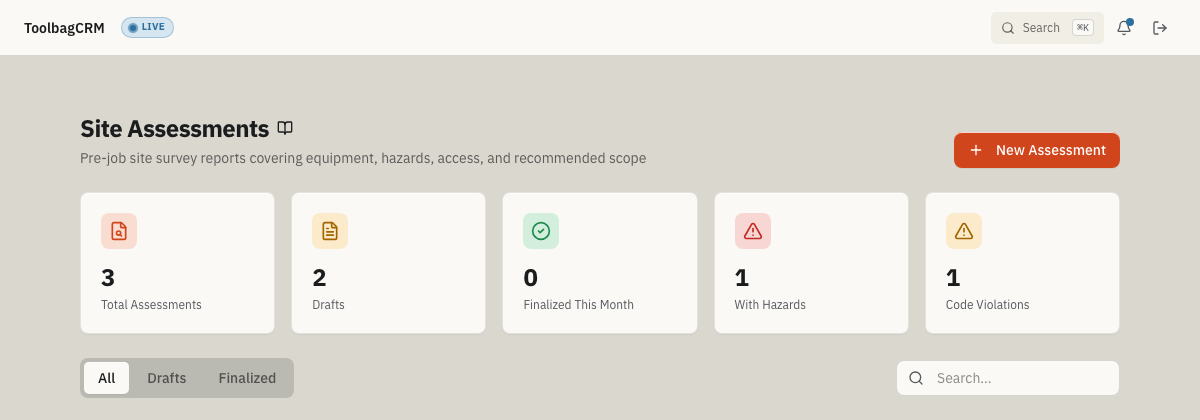The height and width of the screenshot is (420, 1200).
Task: Select the All filter tab
Action: 107,378
